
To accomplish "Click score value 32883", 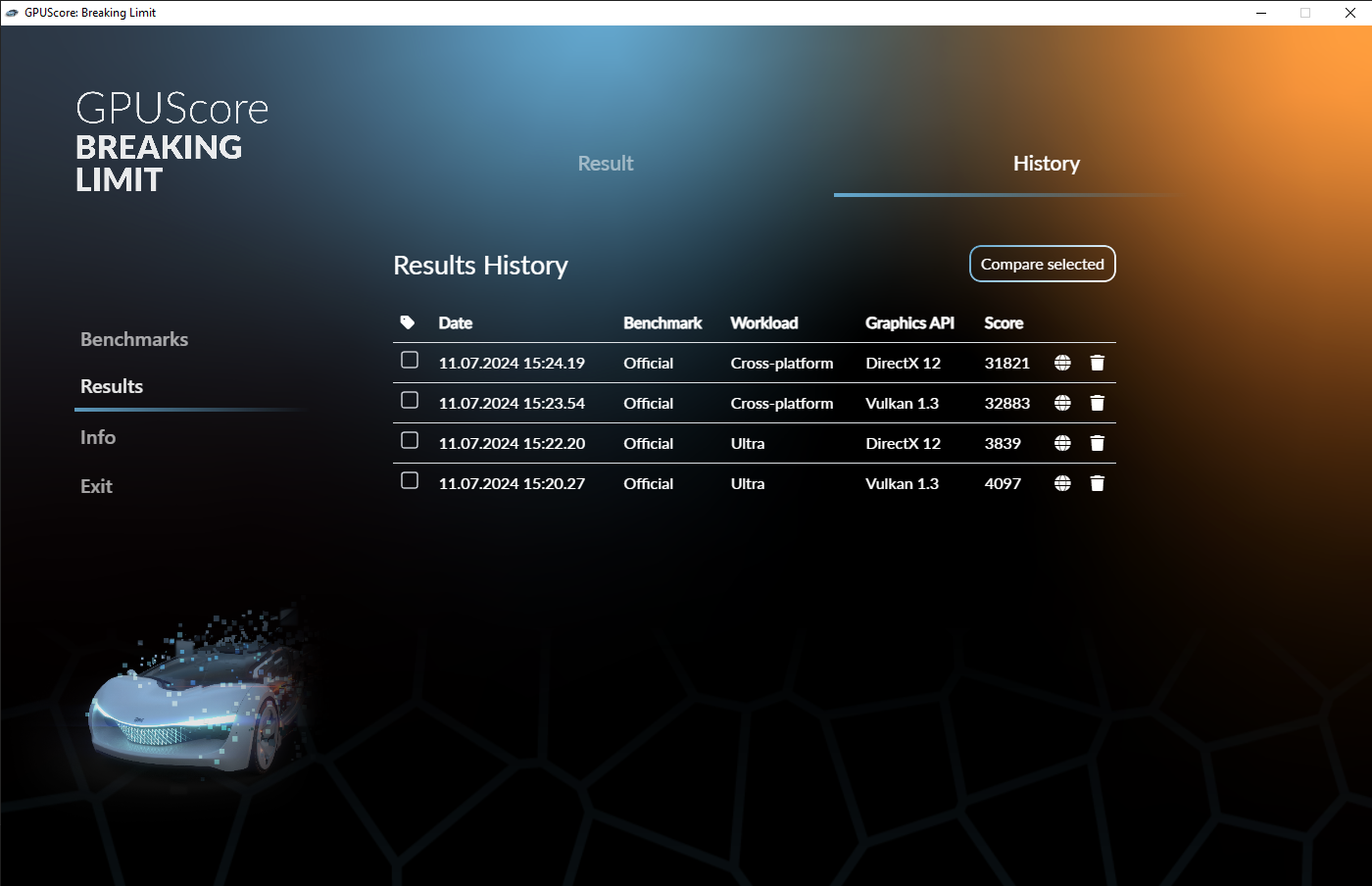I will [x=1007, y=403].
